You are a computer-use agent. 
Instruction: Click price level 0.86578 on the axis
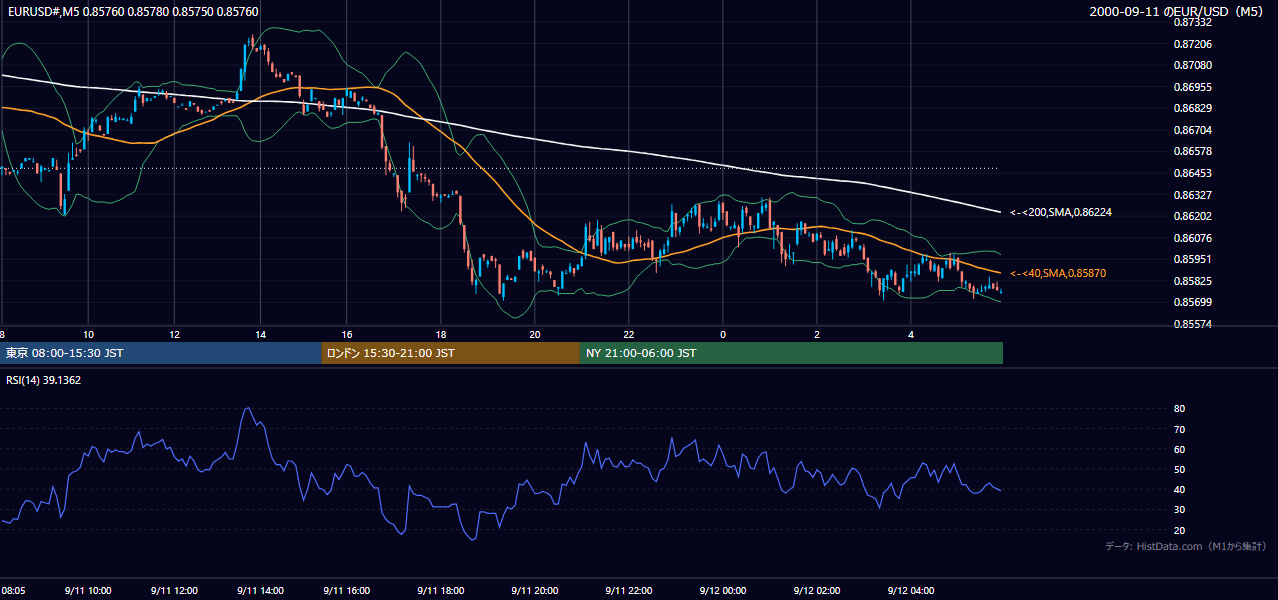click(1192, 151)
